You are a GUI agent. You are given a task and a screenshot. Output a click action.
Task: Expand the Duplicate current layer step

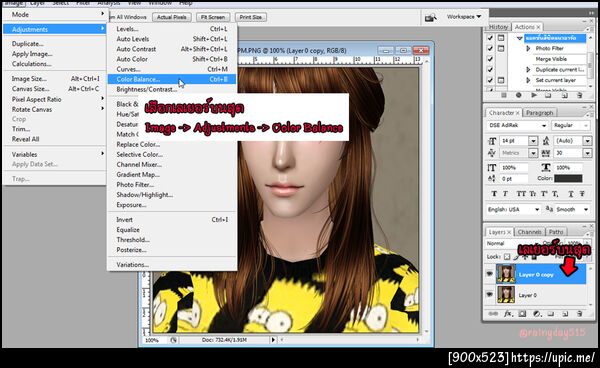coord(528,70)
